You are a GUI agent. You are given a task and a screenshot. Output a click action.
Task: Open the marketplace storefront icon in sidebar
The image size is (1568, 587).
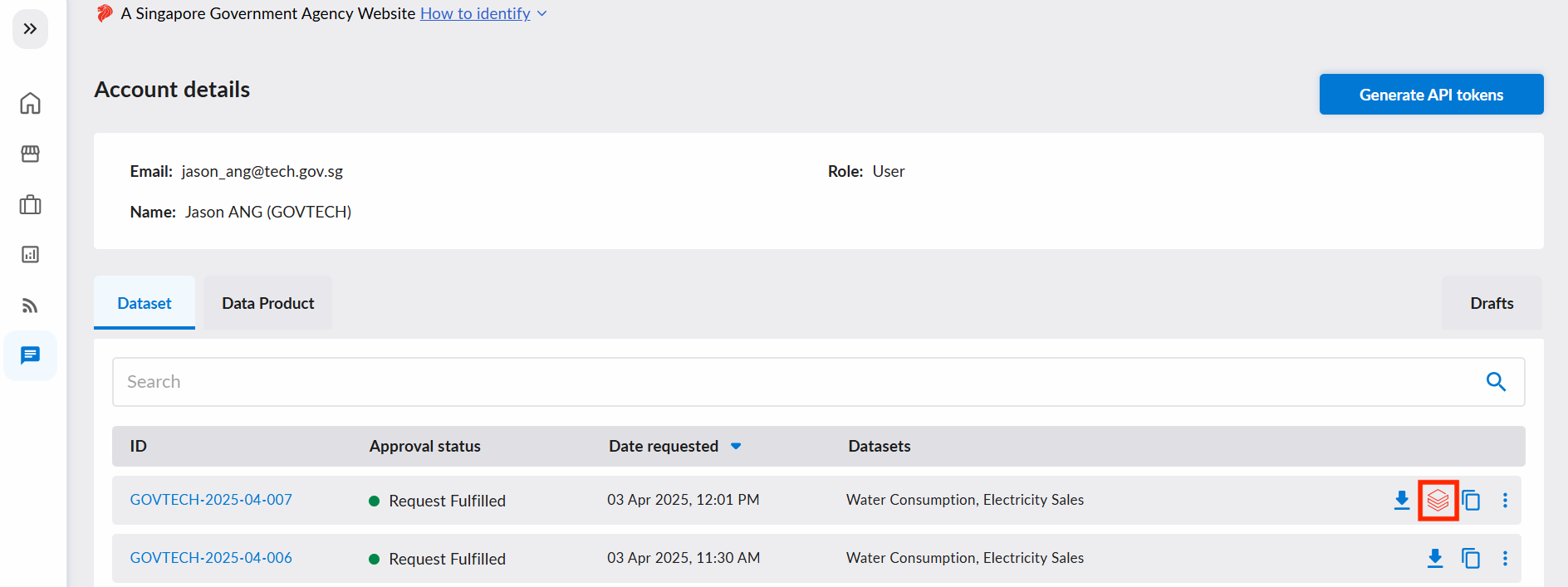[30, 154]
